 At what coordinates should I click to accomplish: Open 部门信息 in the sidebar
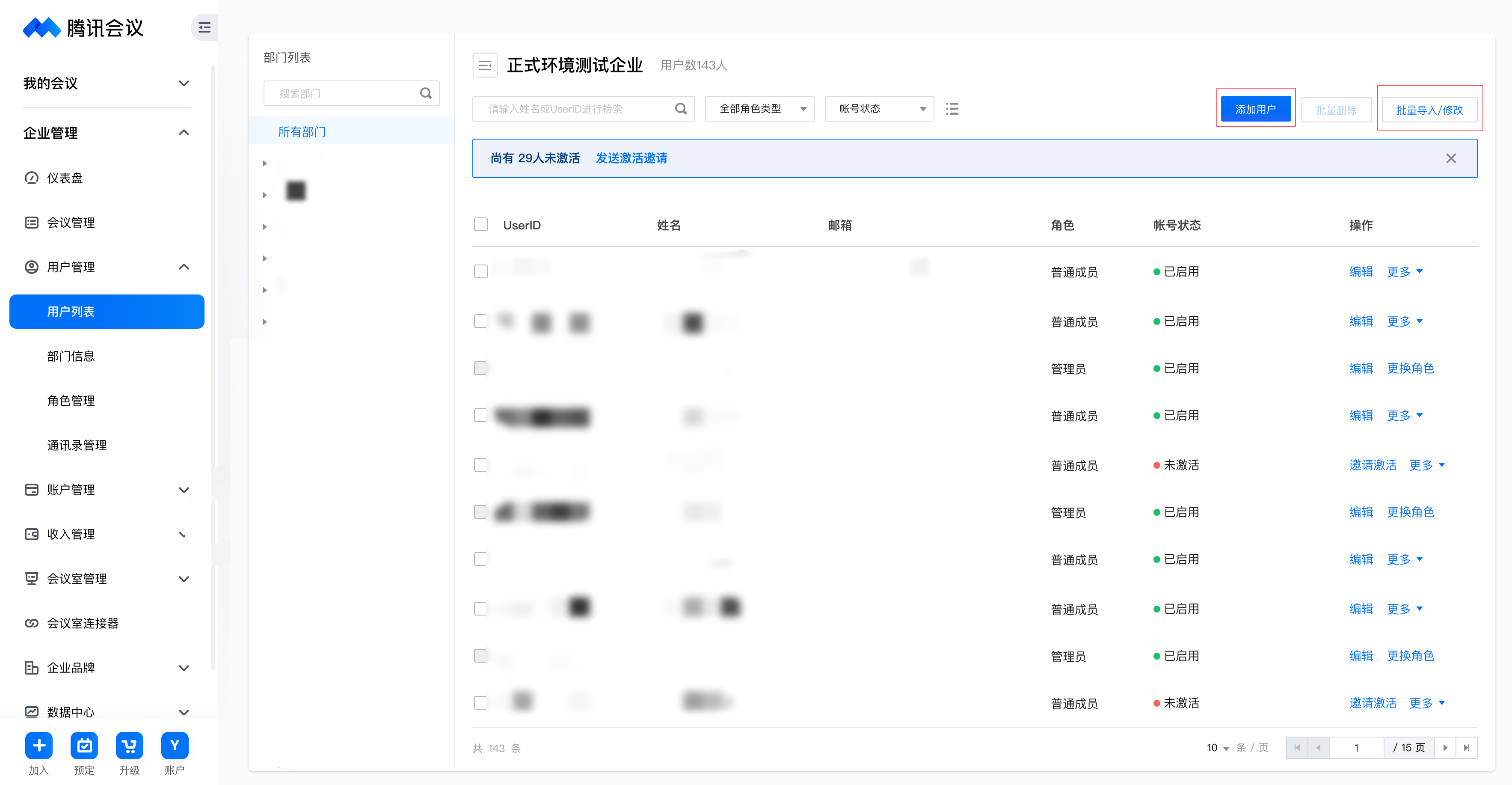[x=71, y=357]
